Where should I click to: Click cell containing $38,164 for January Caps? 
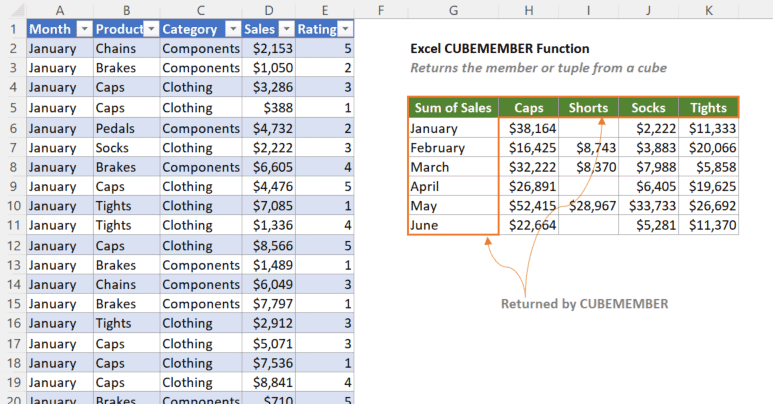[528, 128]
